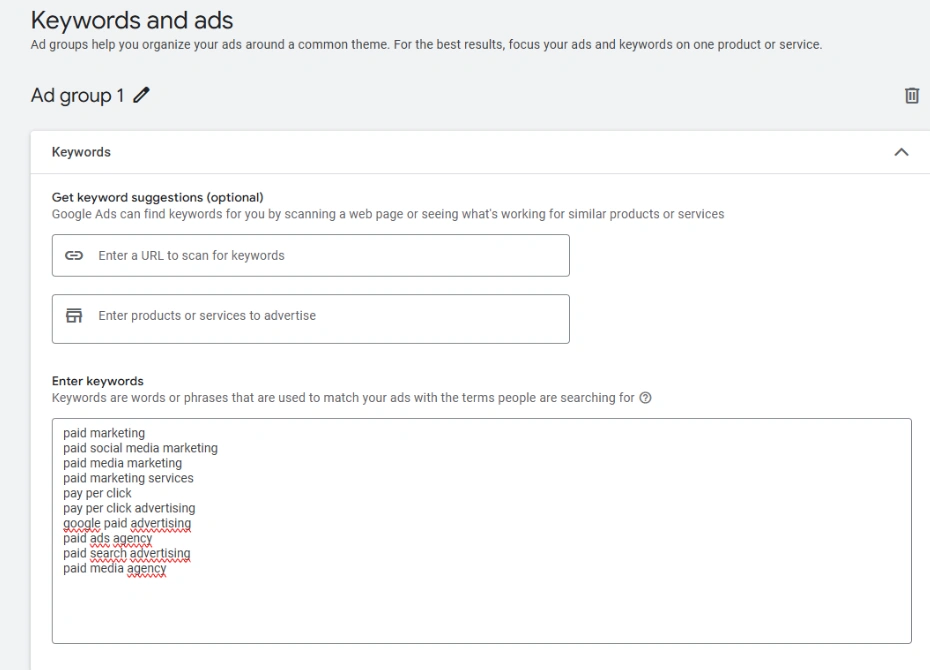Click the Keywords panel header label

coord(81,152)
